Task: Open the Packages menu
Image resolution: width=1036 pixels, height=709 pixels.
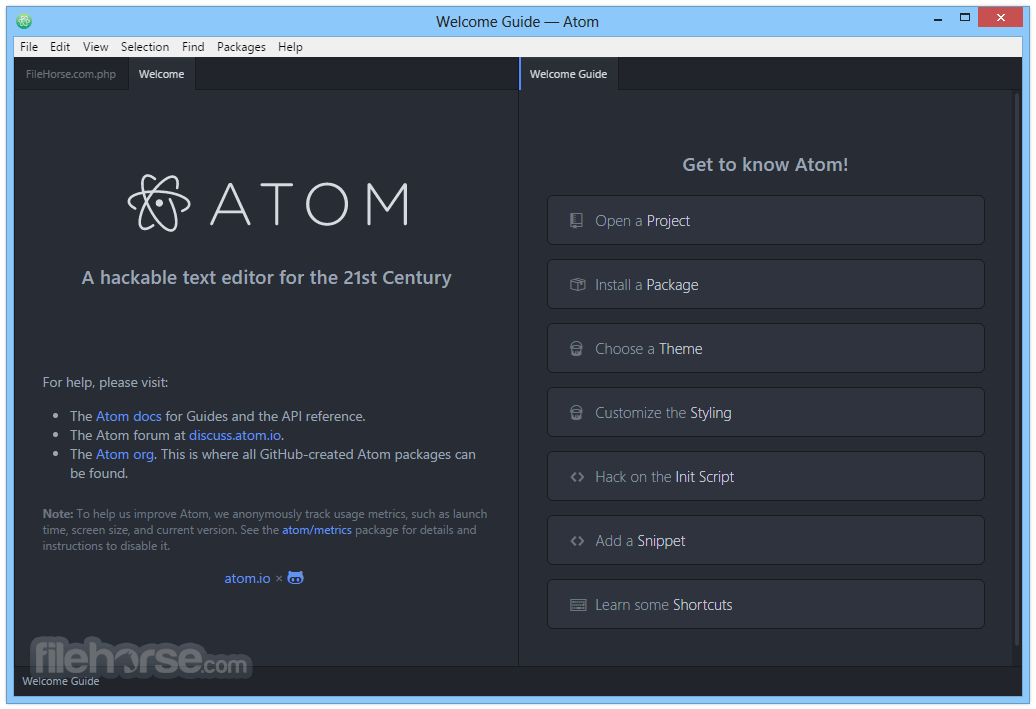Action: tap(241, 47)
